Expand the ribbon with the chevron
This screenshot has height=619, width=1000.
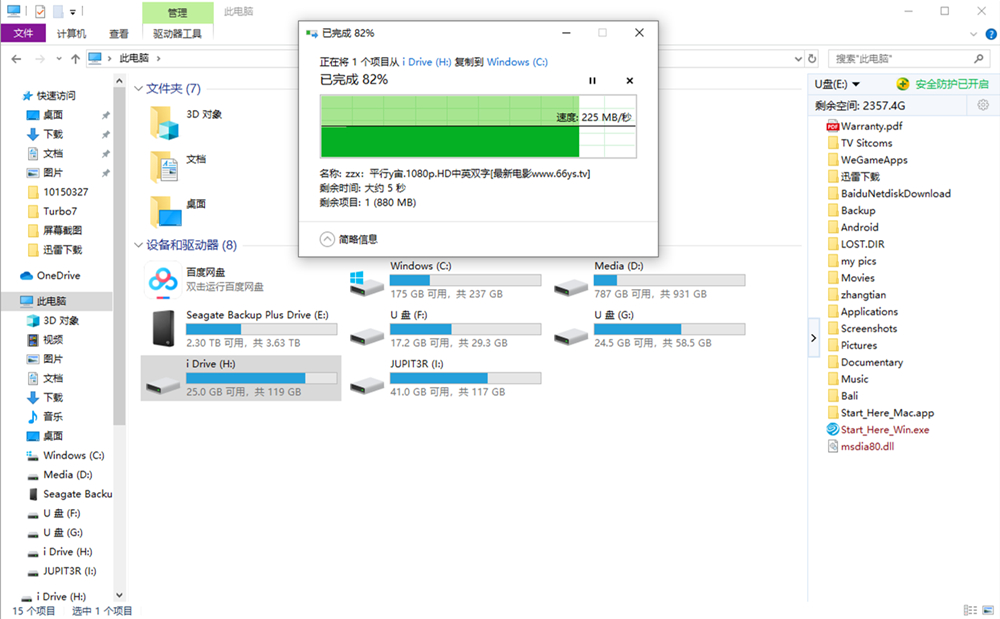pos(973,34)
